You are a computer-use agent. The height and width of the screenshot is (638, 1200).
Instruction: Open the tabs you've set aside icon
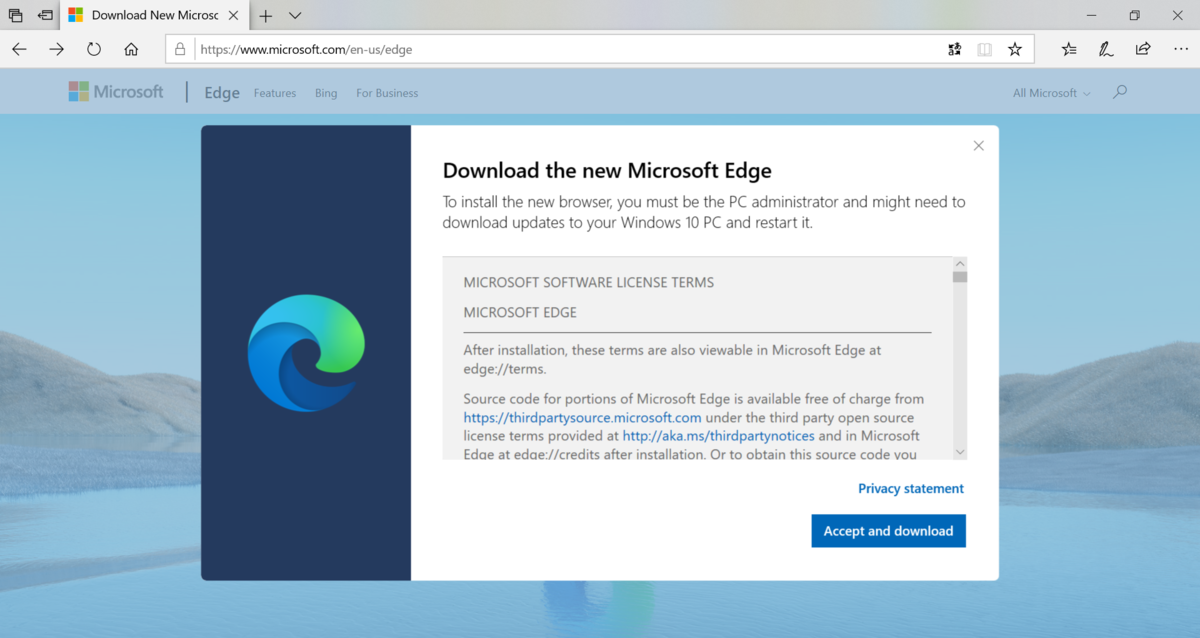coord(15,15)
